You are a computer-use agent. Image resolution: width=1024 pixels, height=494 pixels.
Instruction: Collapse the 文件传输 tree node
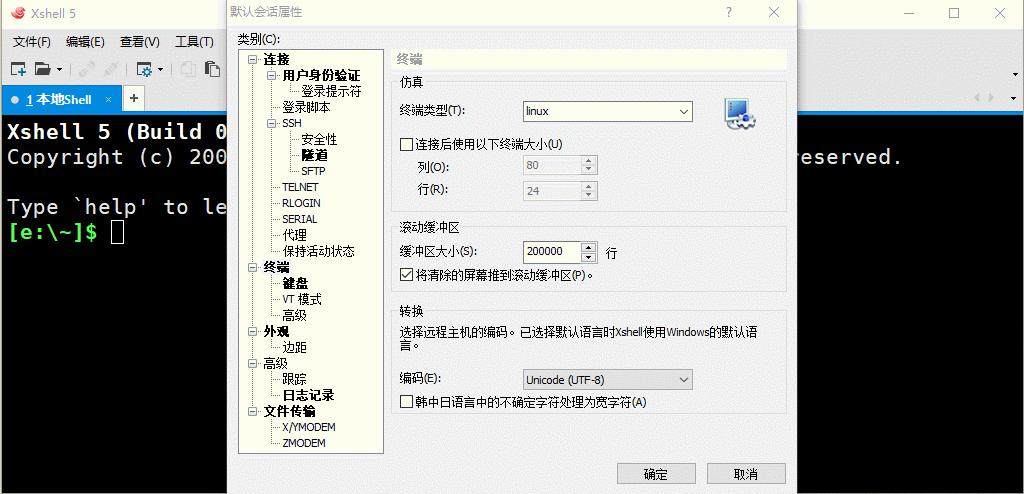coord(253,412)
